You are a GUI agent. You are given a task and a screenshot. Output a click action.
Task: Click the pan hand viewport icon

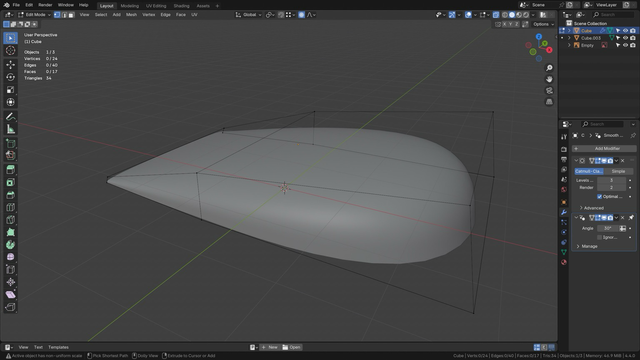tap(549, 79)
